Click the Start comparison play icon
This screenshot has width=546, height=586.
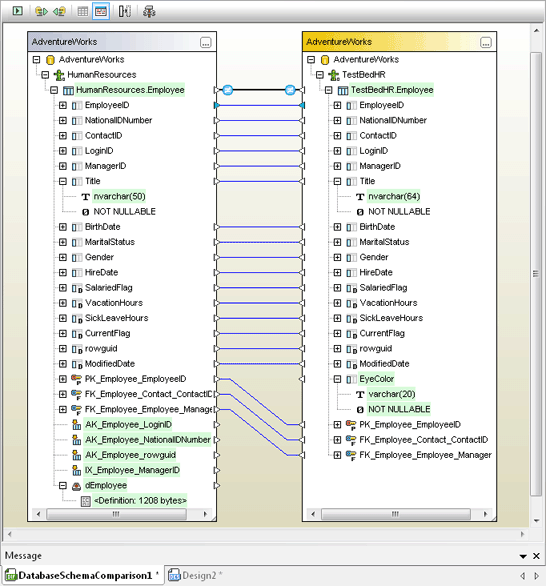pyautogui.click(x=18, y=11)
